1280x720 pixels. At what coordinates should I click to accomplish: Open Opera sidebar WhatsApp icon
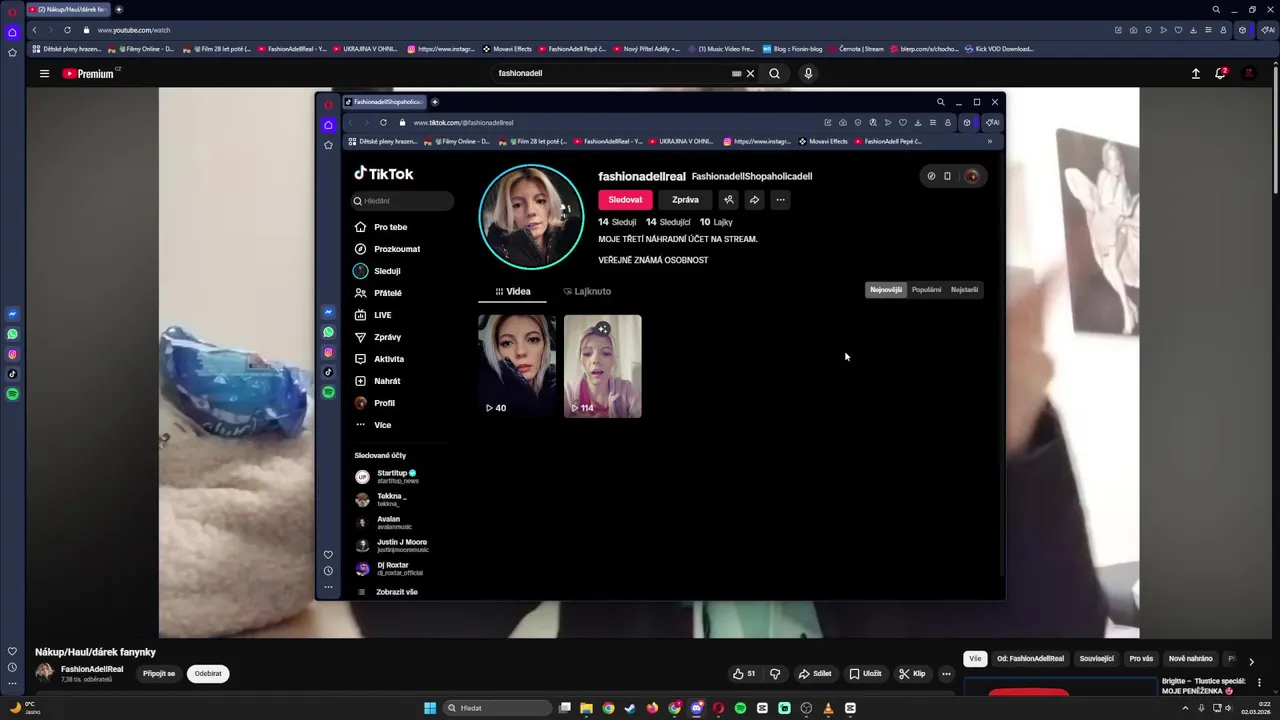[12, 334]
